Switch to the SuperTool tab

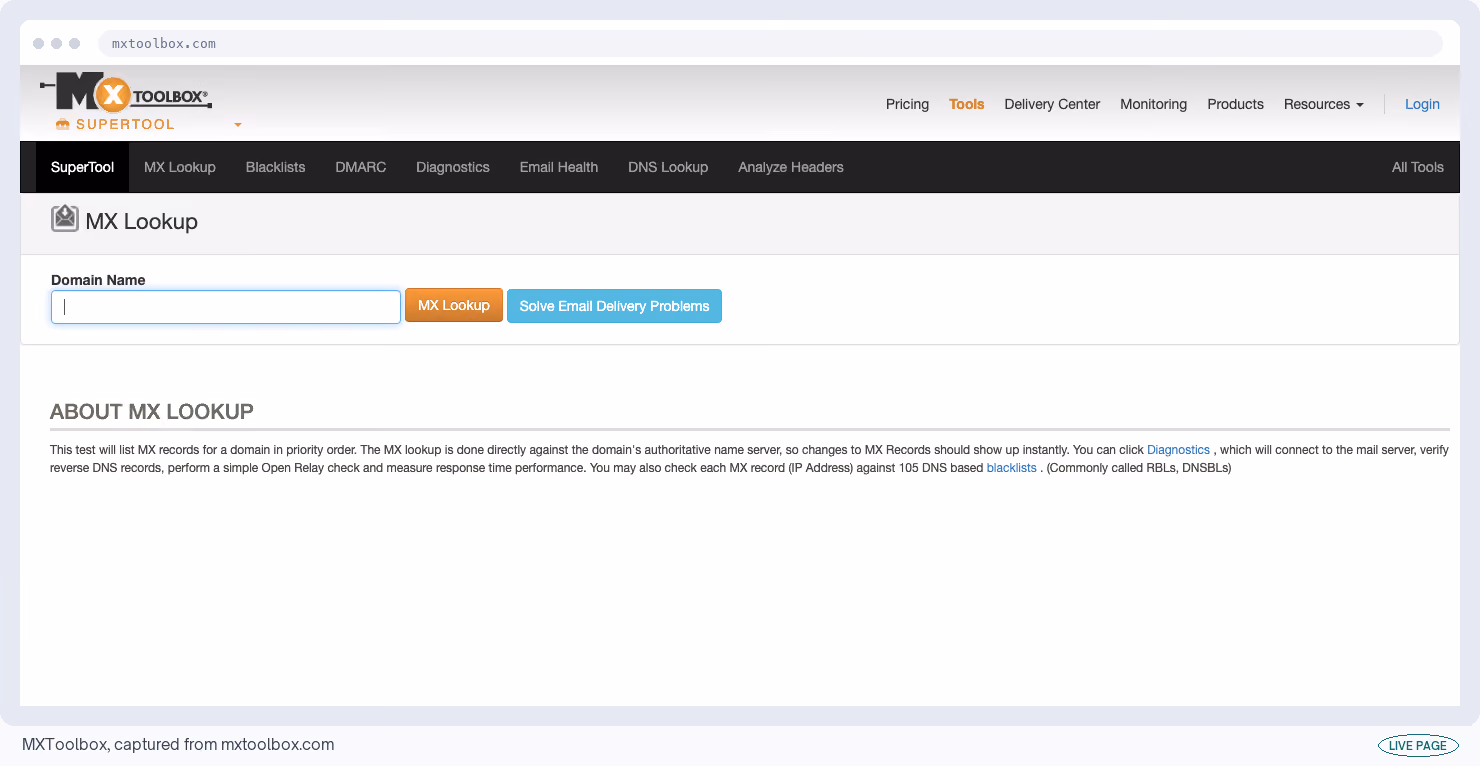83,167
